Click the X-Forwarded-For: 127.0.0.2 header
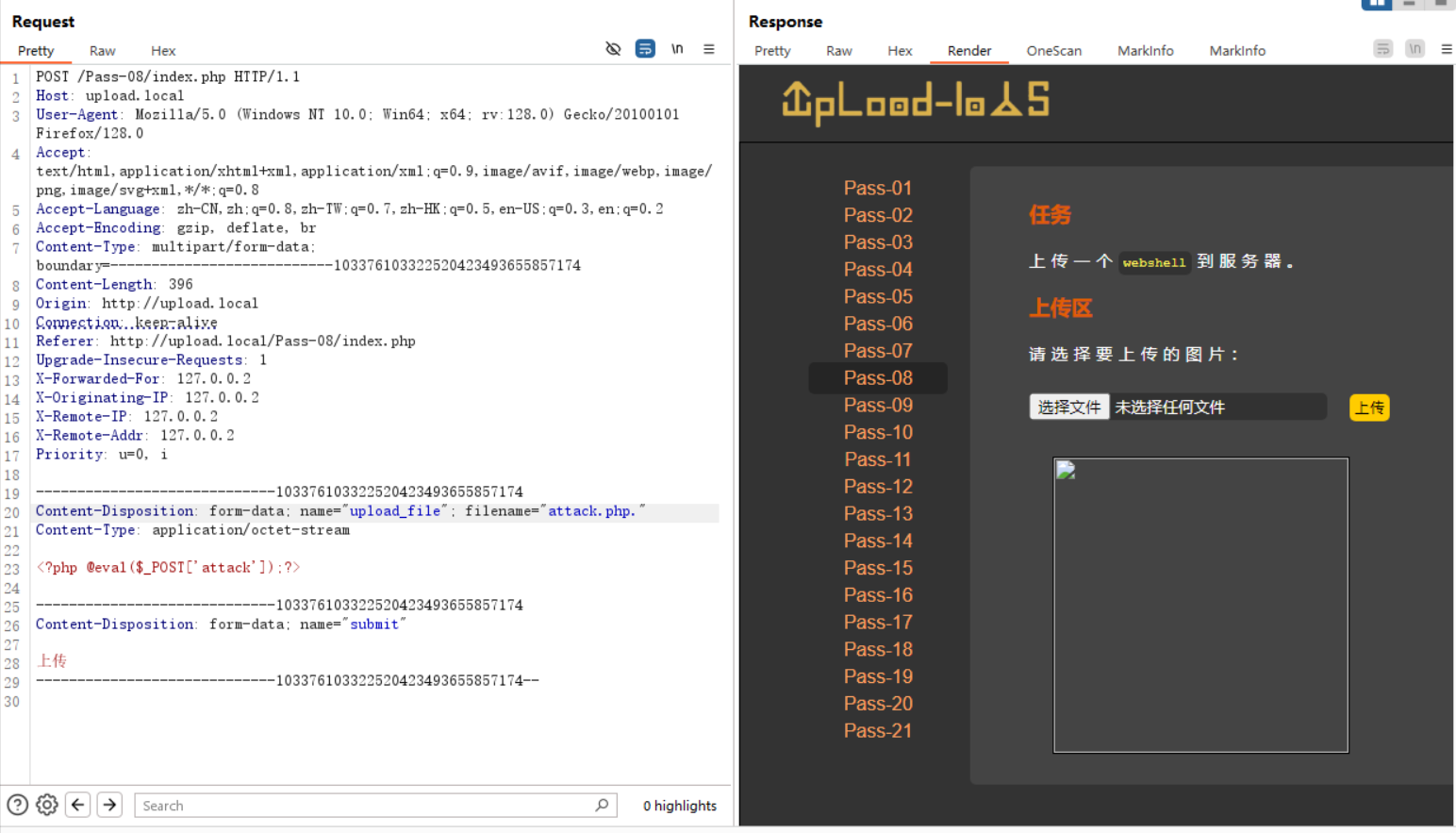1456x833 pixels. pos(143,378)
